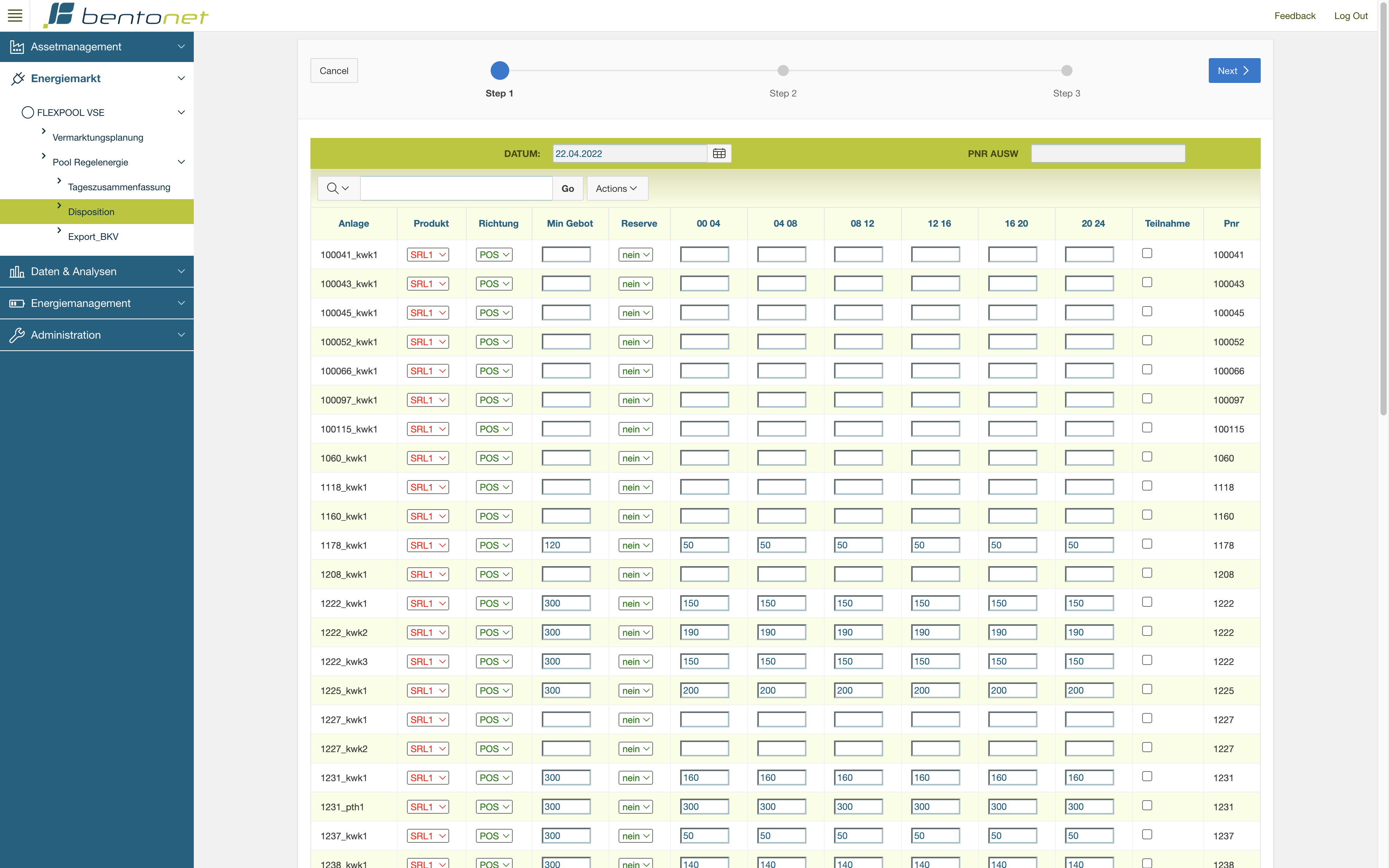Check Teilnahme for 100041_kwk1

[1147, 253]
